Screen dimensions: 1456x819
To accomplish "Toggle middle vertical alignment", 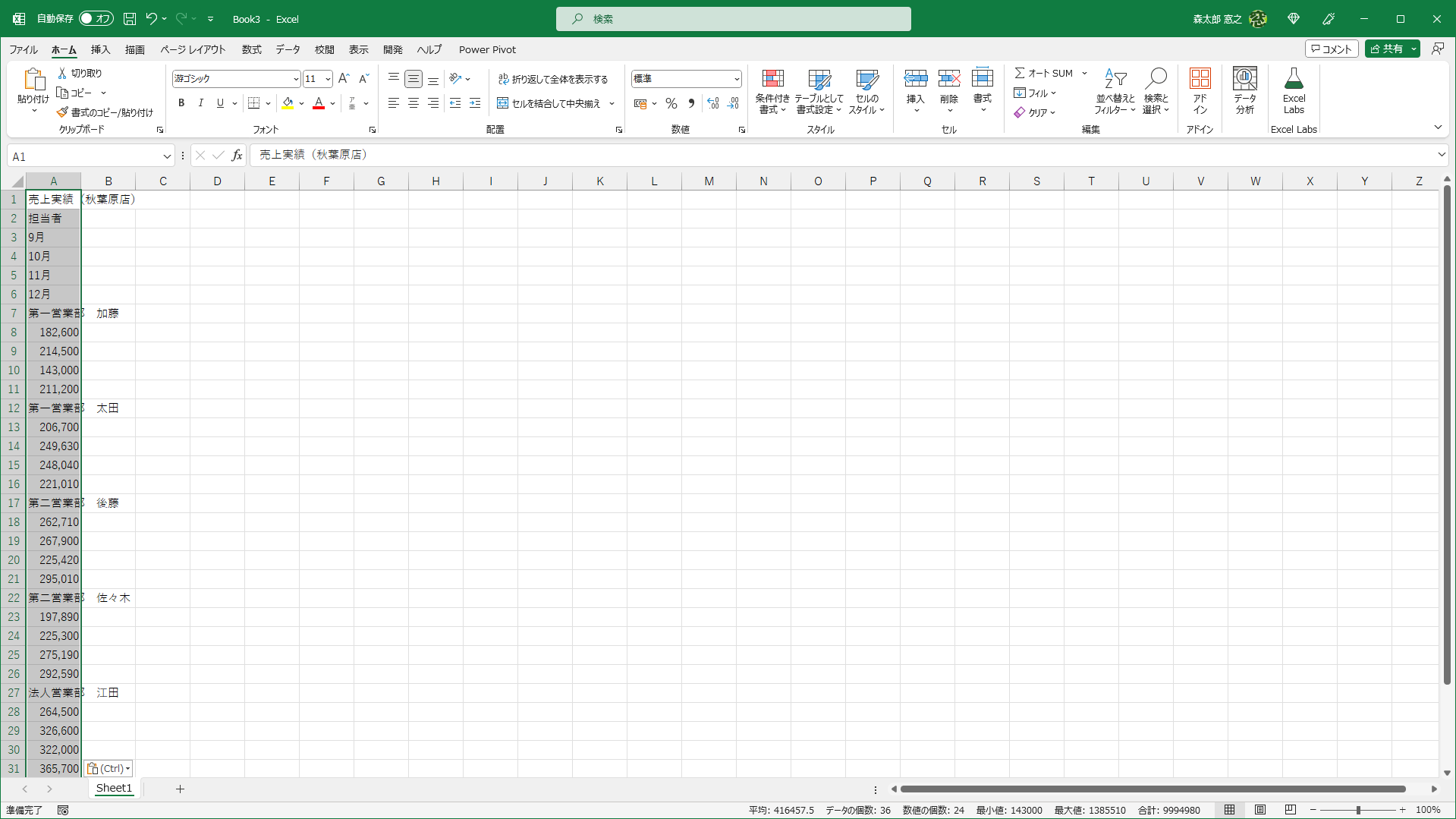I will pos(414,79).
